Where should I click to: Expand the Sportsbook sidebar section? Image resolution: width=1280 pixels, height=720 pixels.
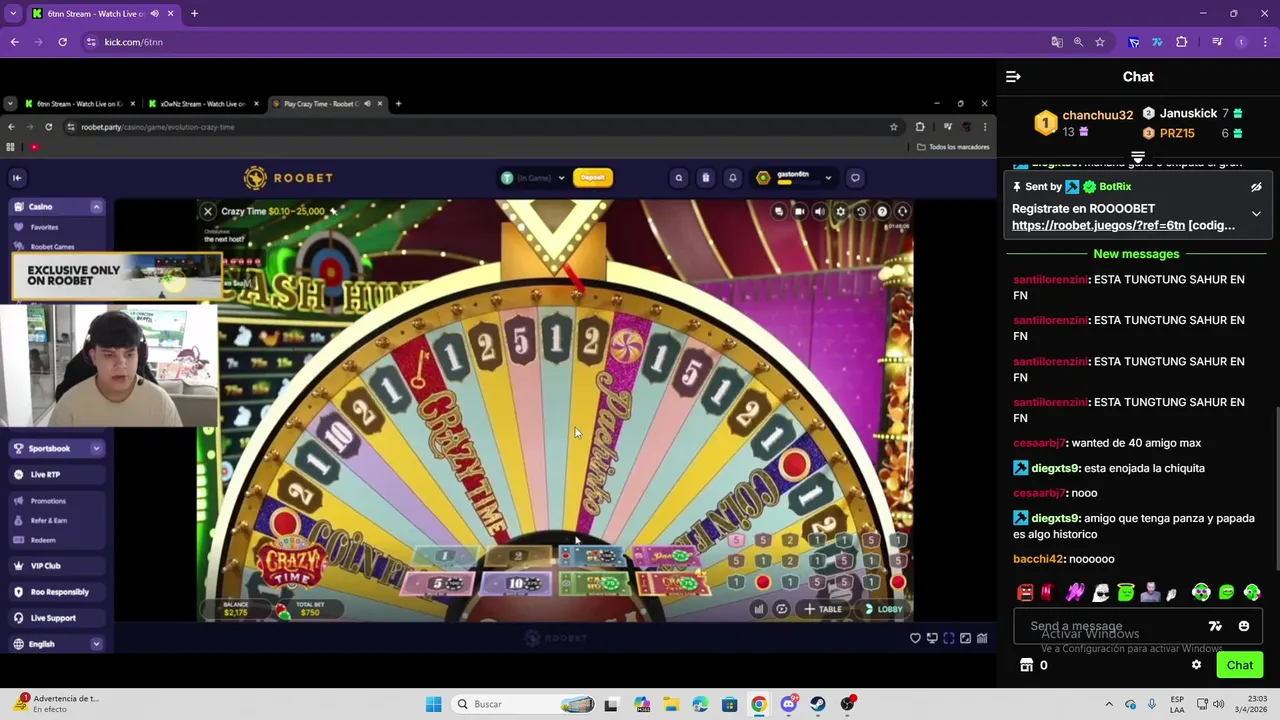point(96,449)
